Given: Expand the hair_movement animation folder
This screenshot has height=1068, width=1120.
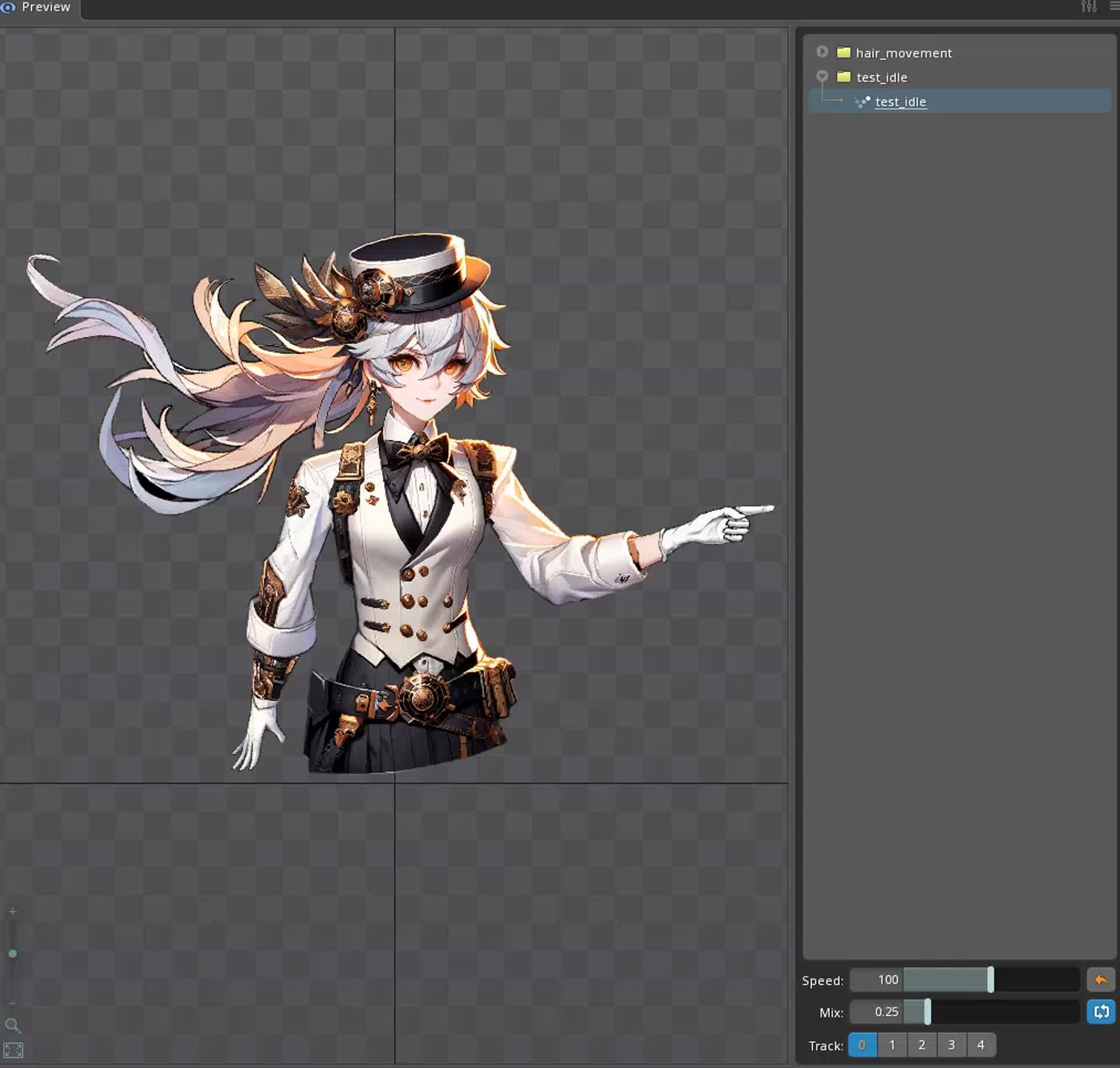Looking at the screenshot, I should coord(822,51).
